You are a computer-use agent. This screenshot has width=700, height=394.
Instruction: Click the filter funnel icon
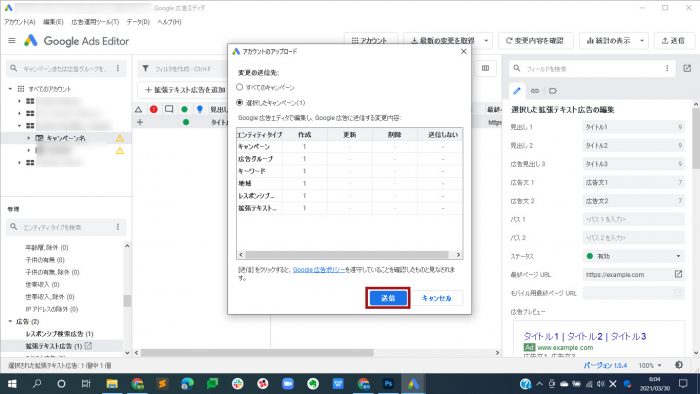(x=146, y=68)
